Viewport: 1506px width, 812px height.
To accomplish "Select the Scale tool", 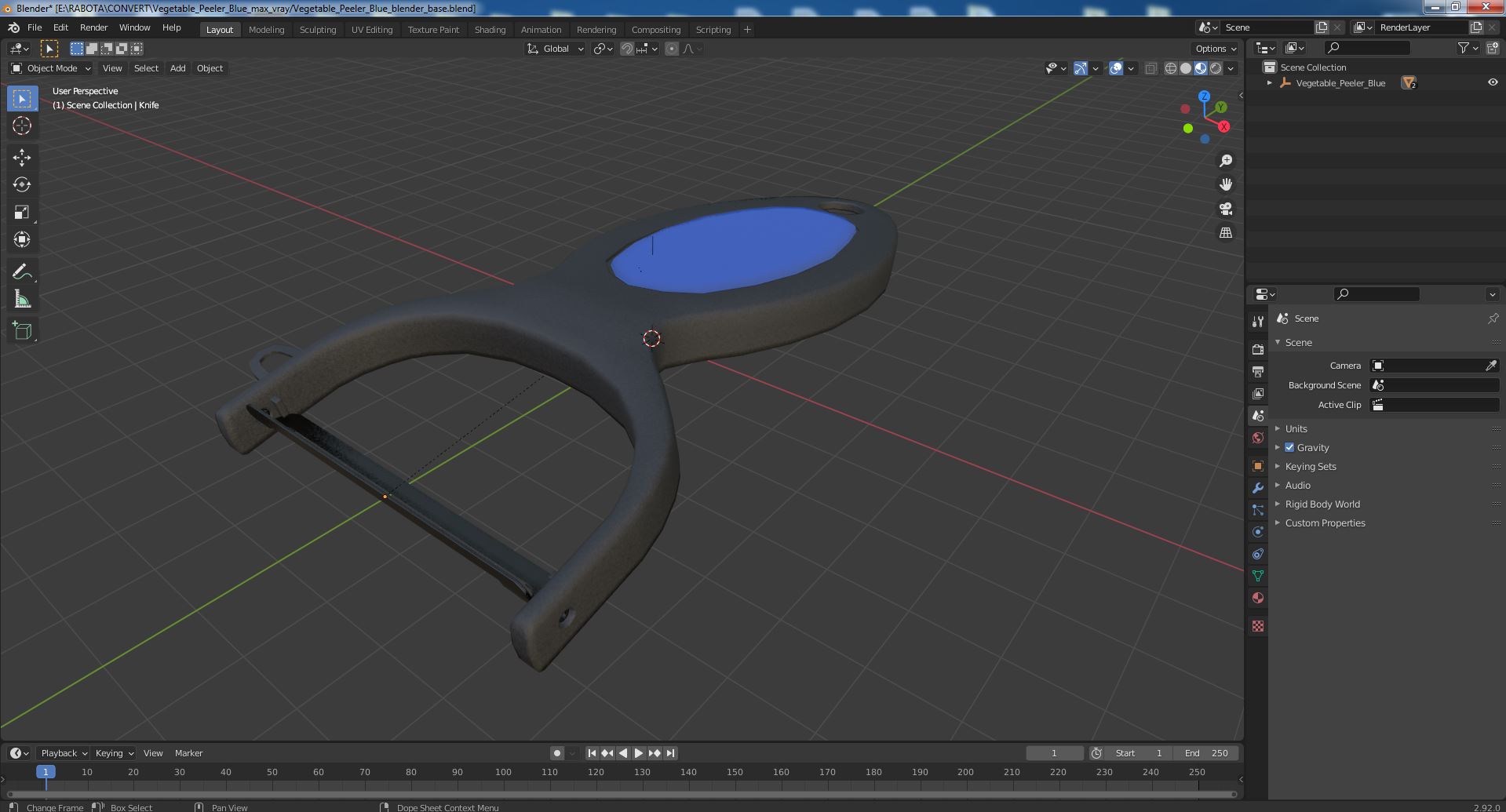I will 22,212.
